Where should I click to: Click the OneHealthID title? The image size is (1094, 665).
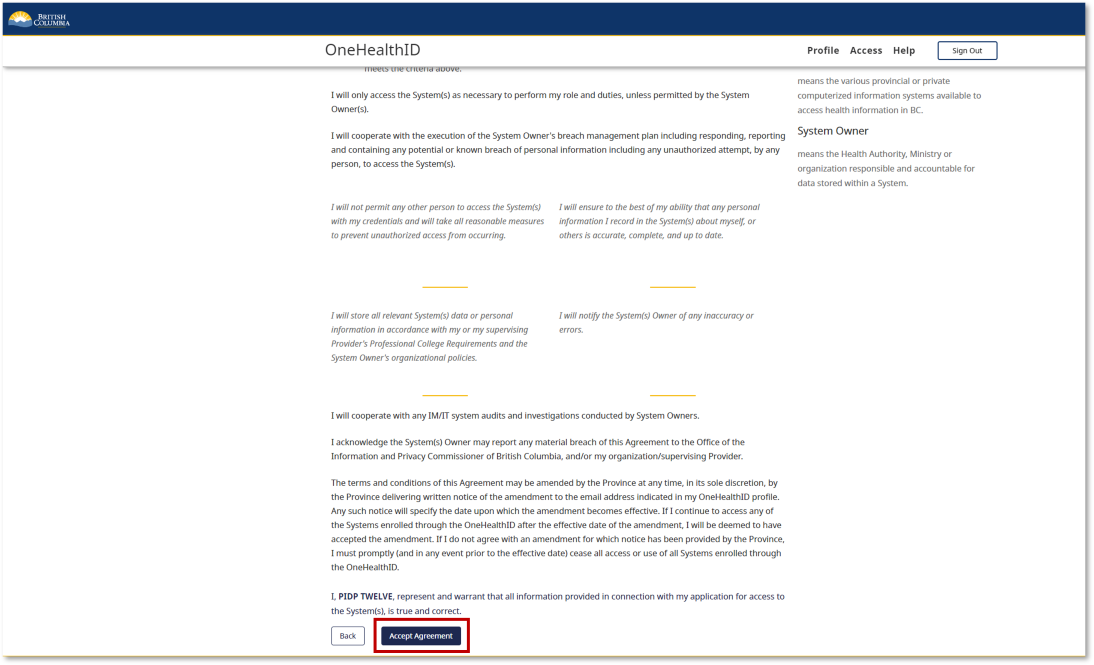pos(373,50)
